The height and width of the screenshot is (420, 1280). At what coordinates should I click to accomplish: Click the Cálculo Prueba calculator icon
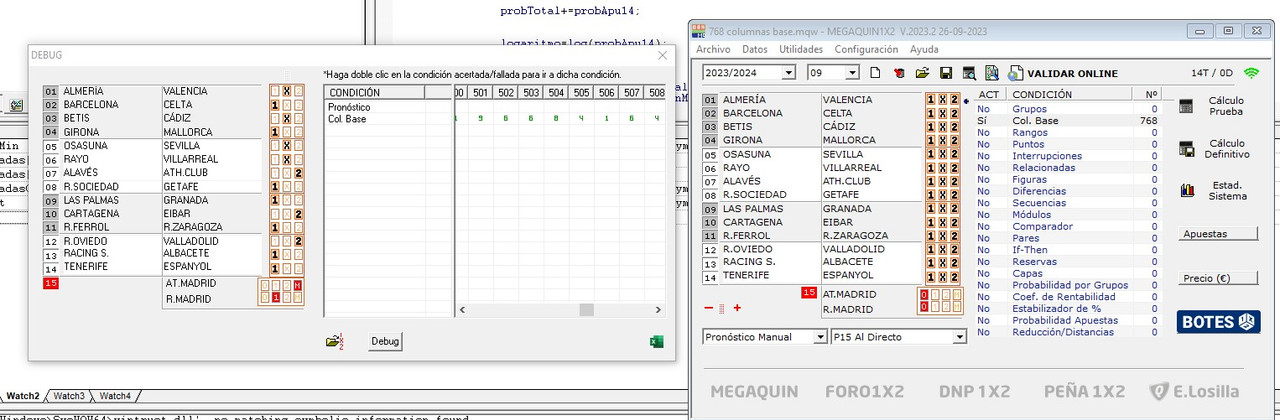pyautogui.click(x=1187, y=107)
